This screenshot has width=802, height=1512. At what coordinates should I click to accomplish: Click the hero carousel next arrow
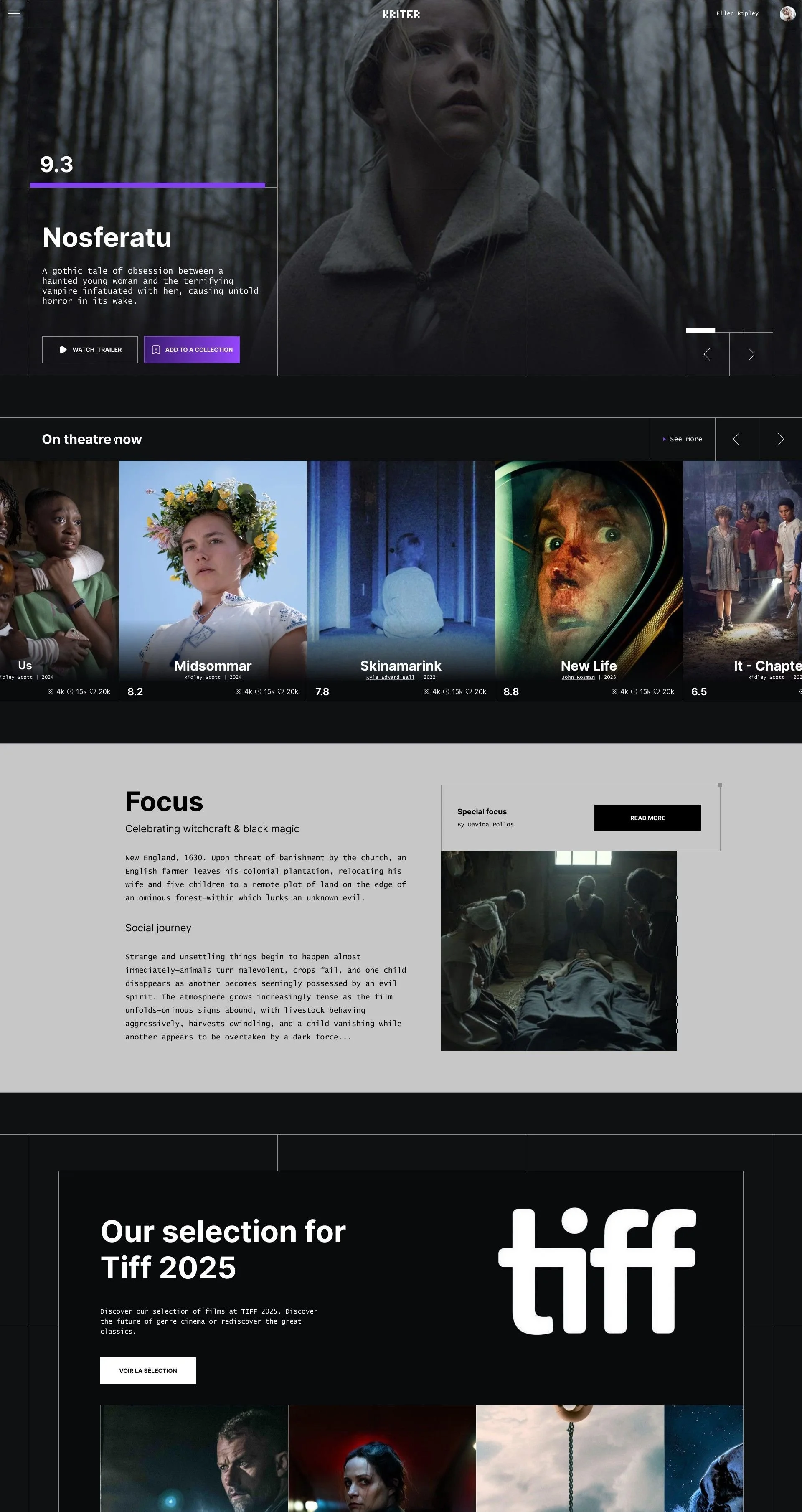(751, 354)
